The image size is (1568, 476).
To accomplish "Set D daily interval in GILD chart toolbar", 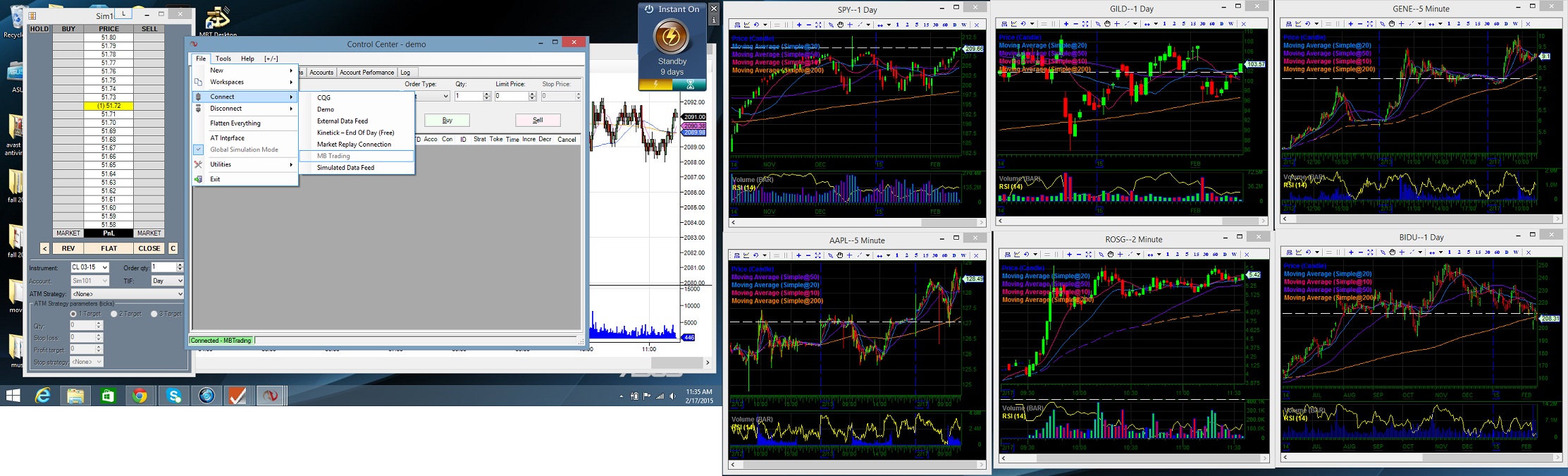I will [x=1221, y=24].
